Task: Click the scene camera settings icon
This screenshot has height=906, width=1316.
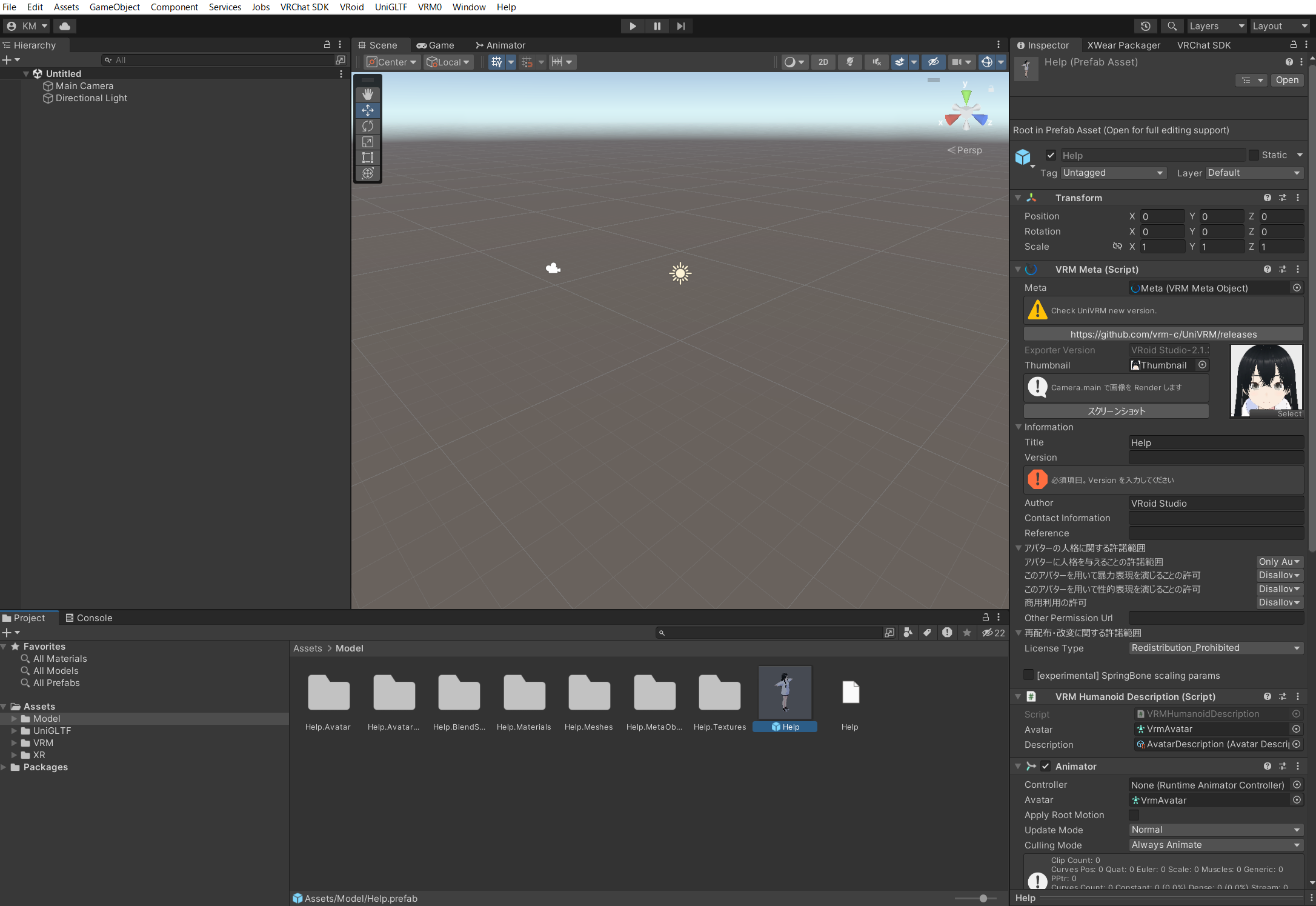Action: (957, 62)
